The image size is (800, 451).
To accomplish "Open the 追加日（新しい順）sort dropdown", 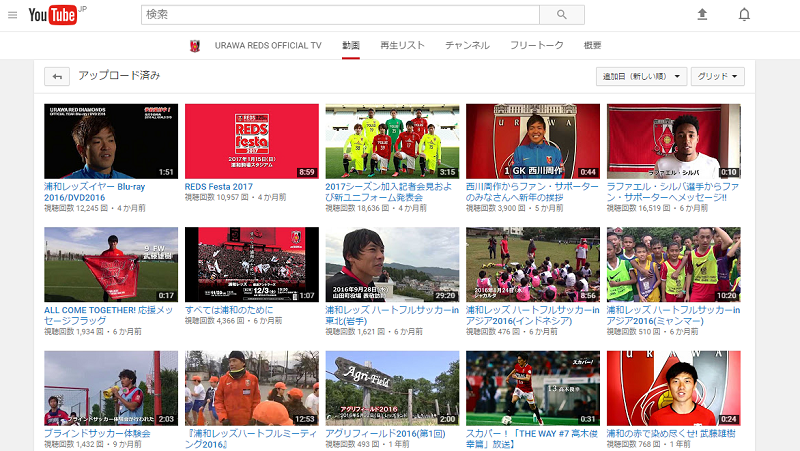I will tap(641, 76).
